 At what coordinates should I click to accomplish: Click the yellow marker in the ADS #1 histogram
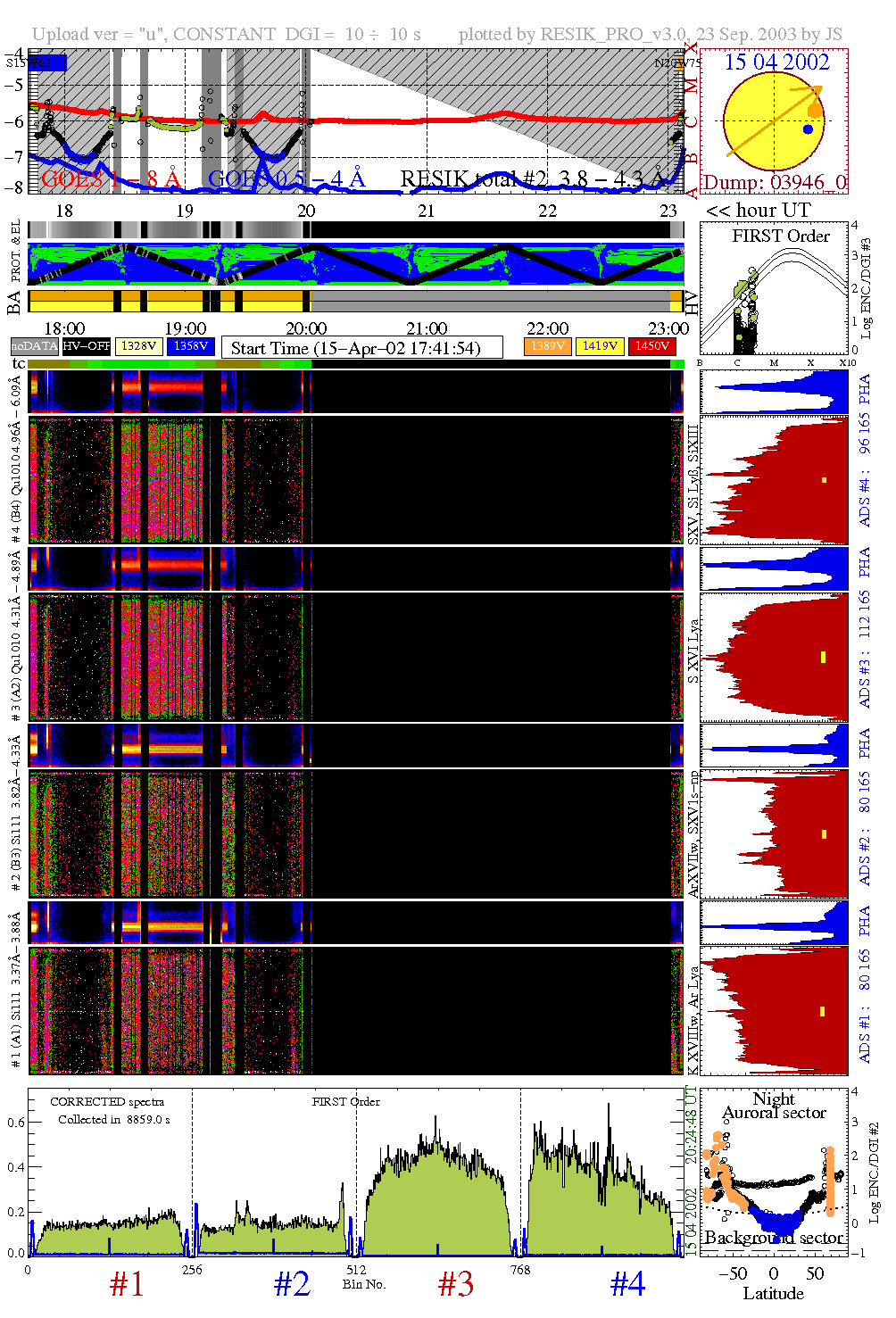click(x=822, y=1011)
